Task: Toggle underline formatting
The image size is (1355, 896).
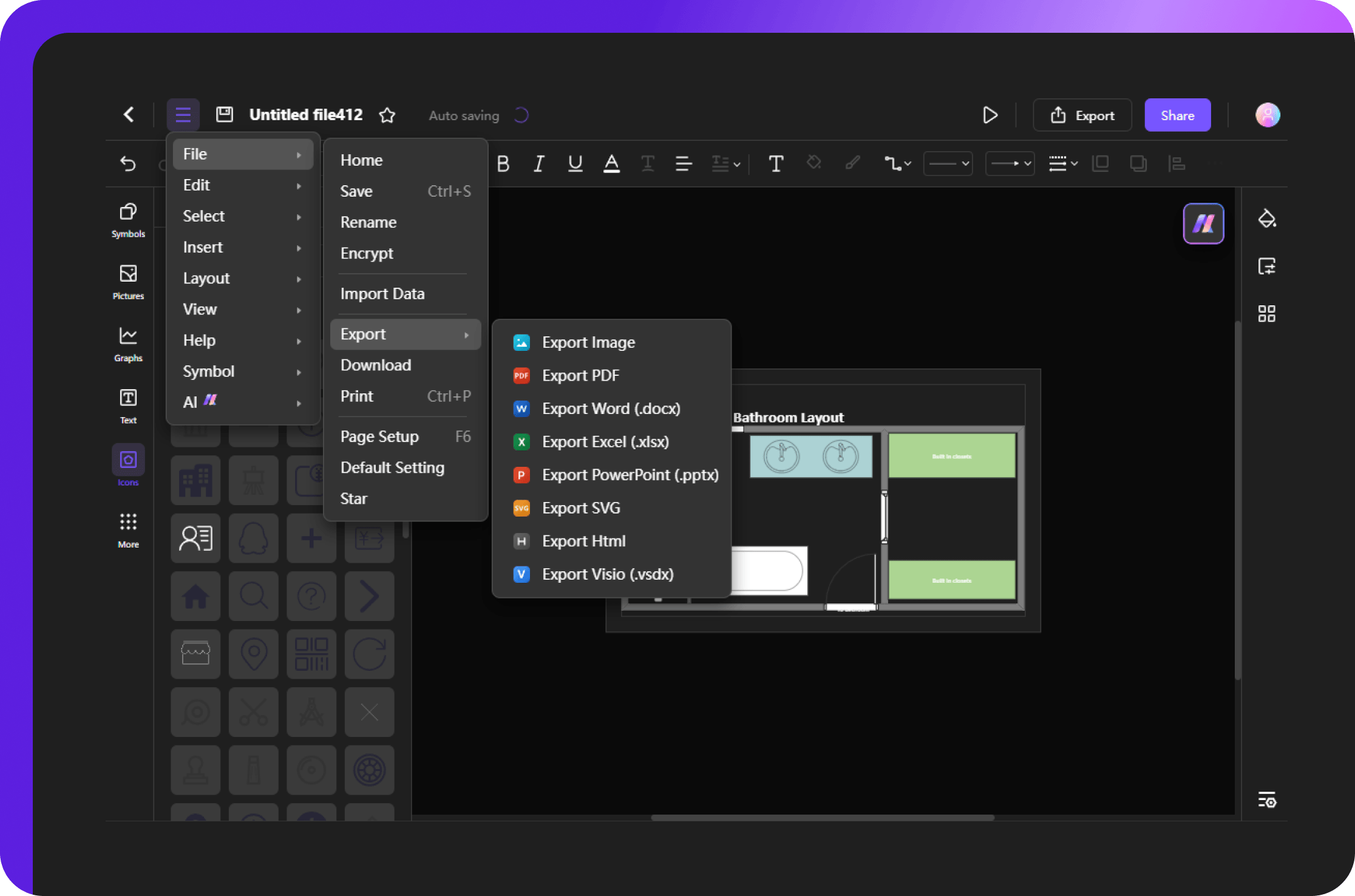Action: [x=575, y=163]
